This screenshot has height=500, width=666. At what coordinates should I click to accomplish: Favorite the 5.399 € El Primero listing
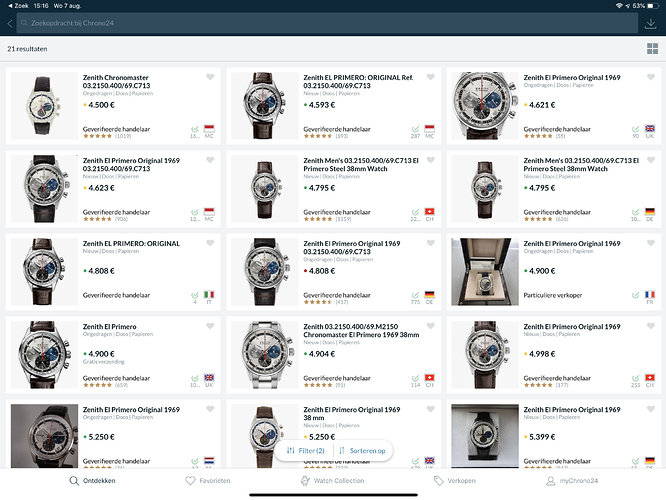[x=651, y=409]
